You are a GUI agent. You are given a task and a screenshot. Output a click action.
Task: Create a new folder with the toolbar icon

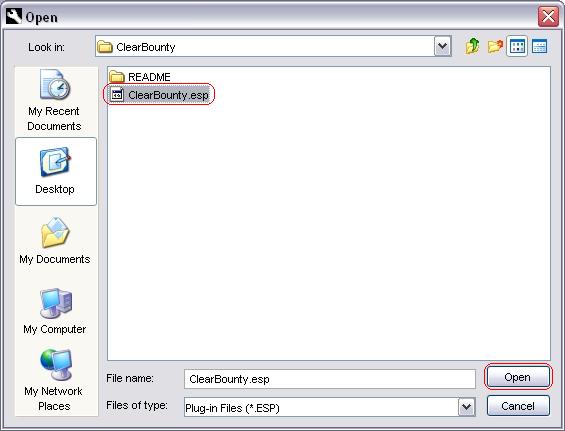coord(495,46)
